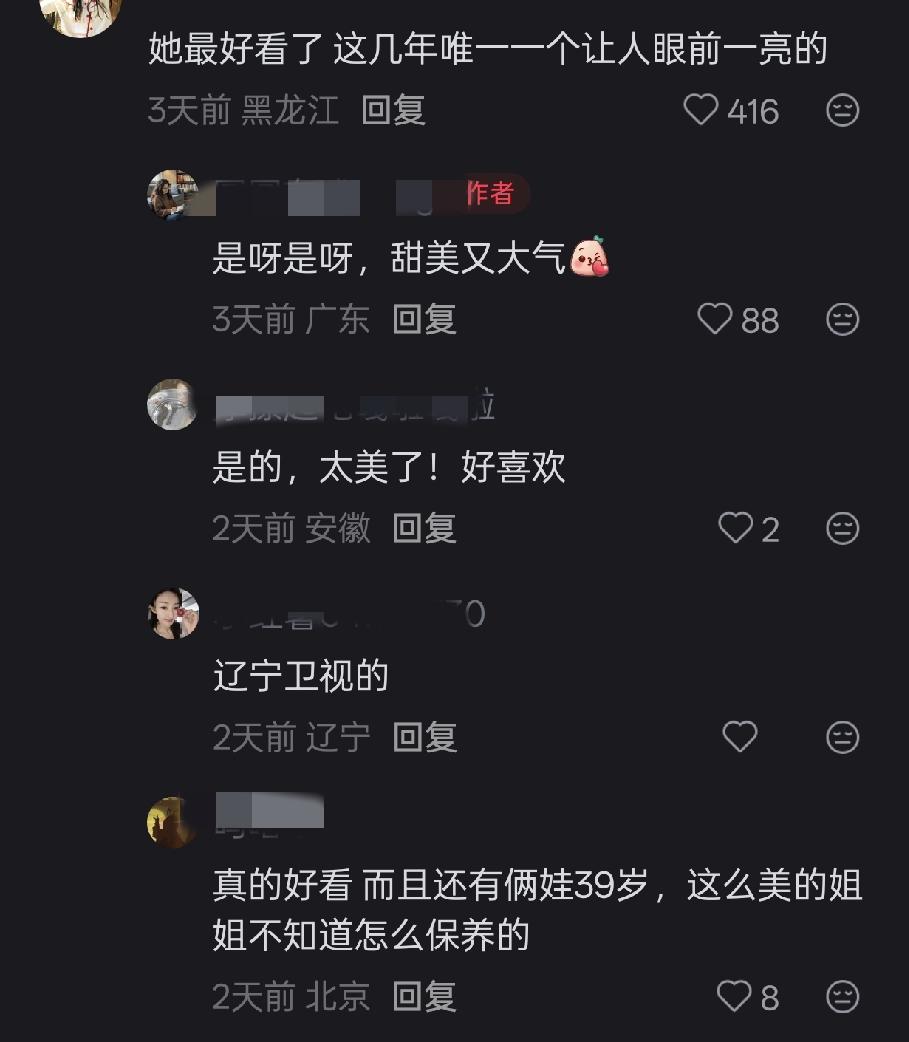Viewport: 909px width, 1042px height.
Task: Reply to the author's Guangdong comment
Action: pos(424,320)
